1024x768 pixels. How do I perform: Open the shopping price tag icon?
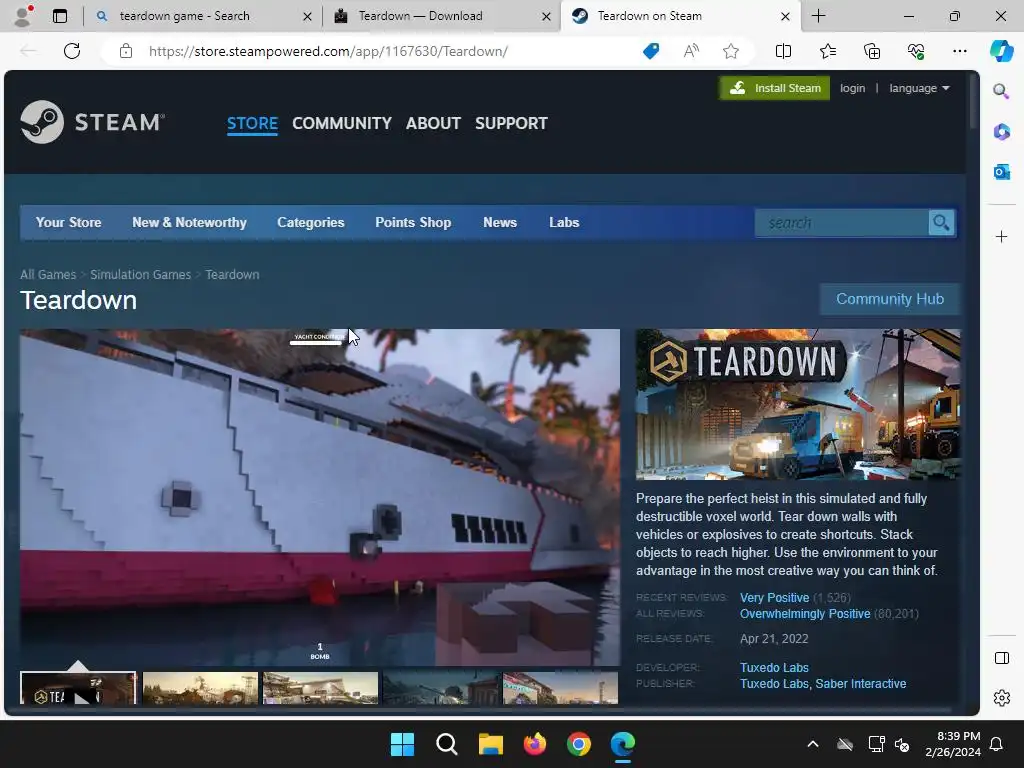[x=651, y=51]
